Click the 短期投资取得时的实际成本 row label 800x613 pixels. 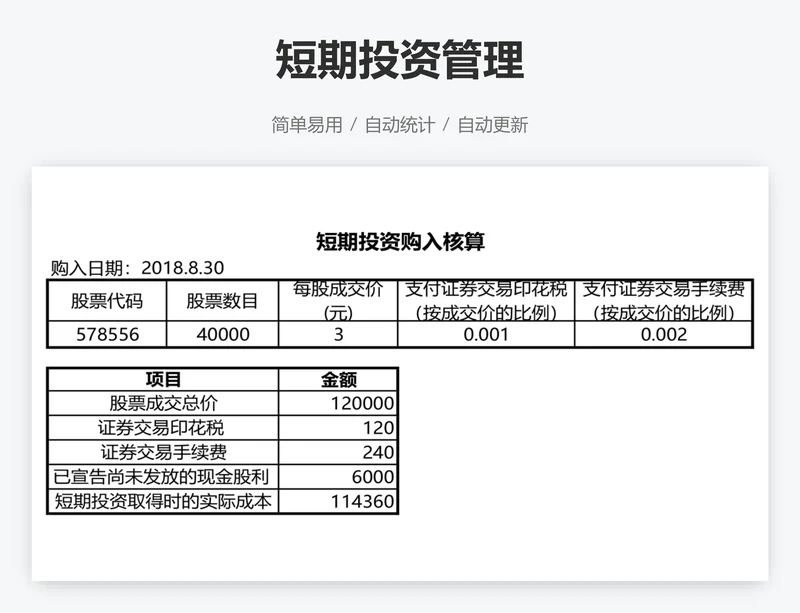coord(163,501)
